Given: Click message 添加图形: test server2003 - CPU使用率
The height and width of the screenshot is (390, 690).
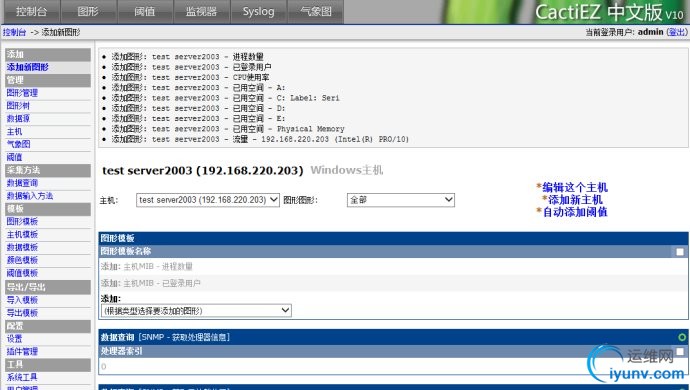Looking at the screenshot, I should (x=191, y=77).
